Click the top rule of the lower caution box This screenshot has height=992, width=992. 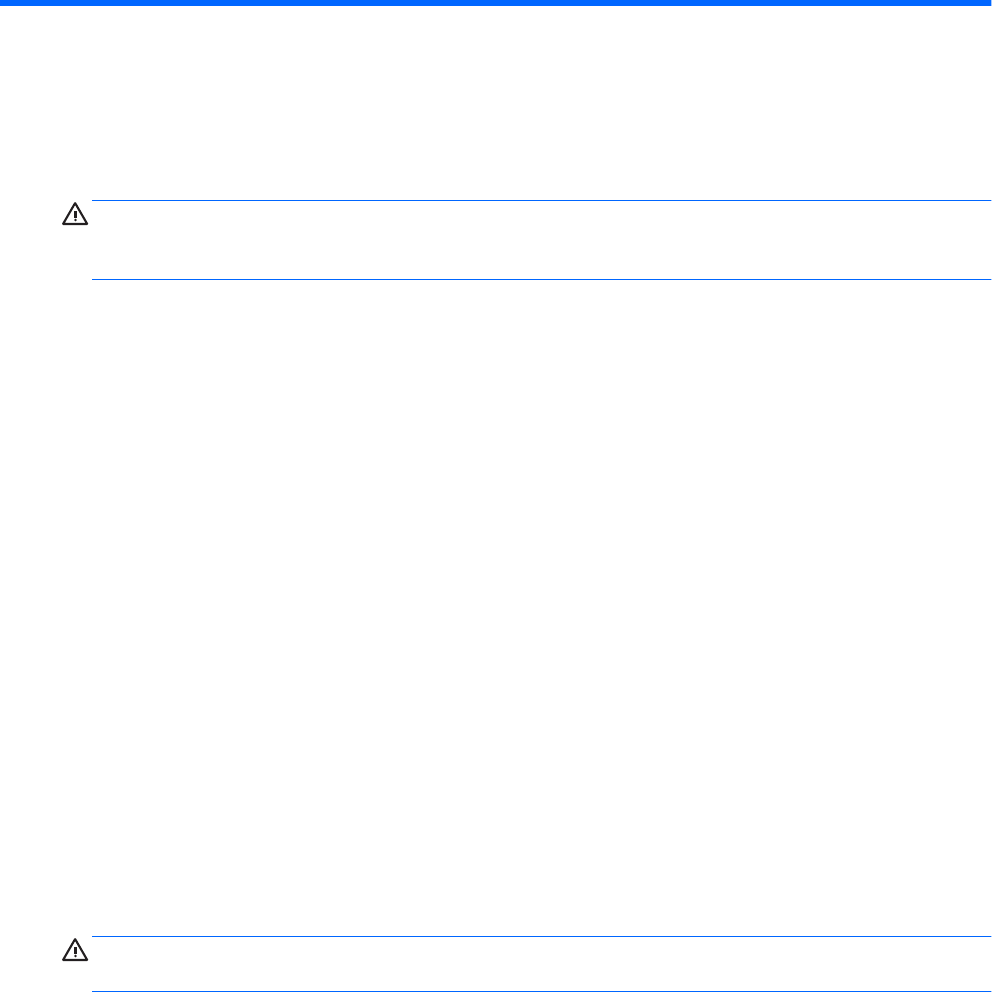tap(534, 937)
